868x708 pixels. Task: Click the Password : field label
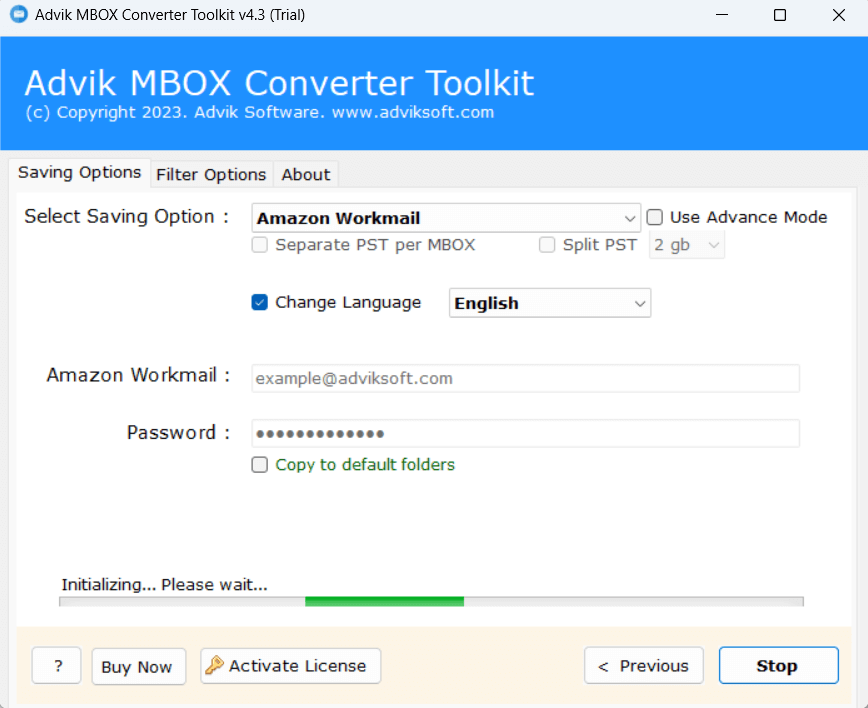coord(178,432)
